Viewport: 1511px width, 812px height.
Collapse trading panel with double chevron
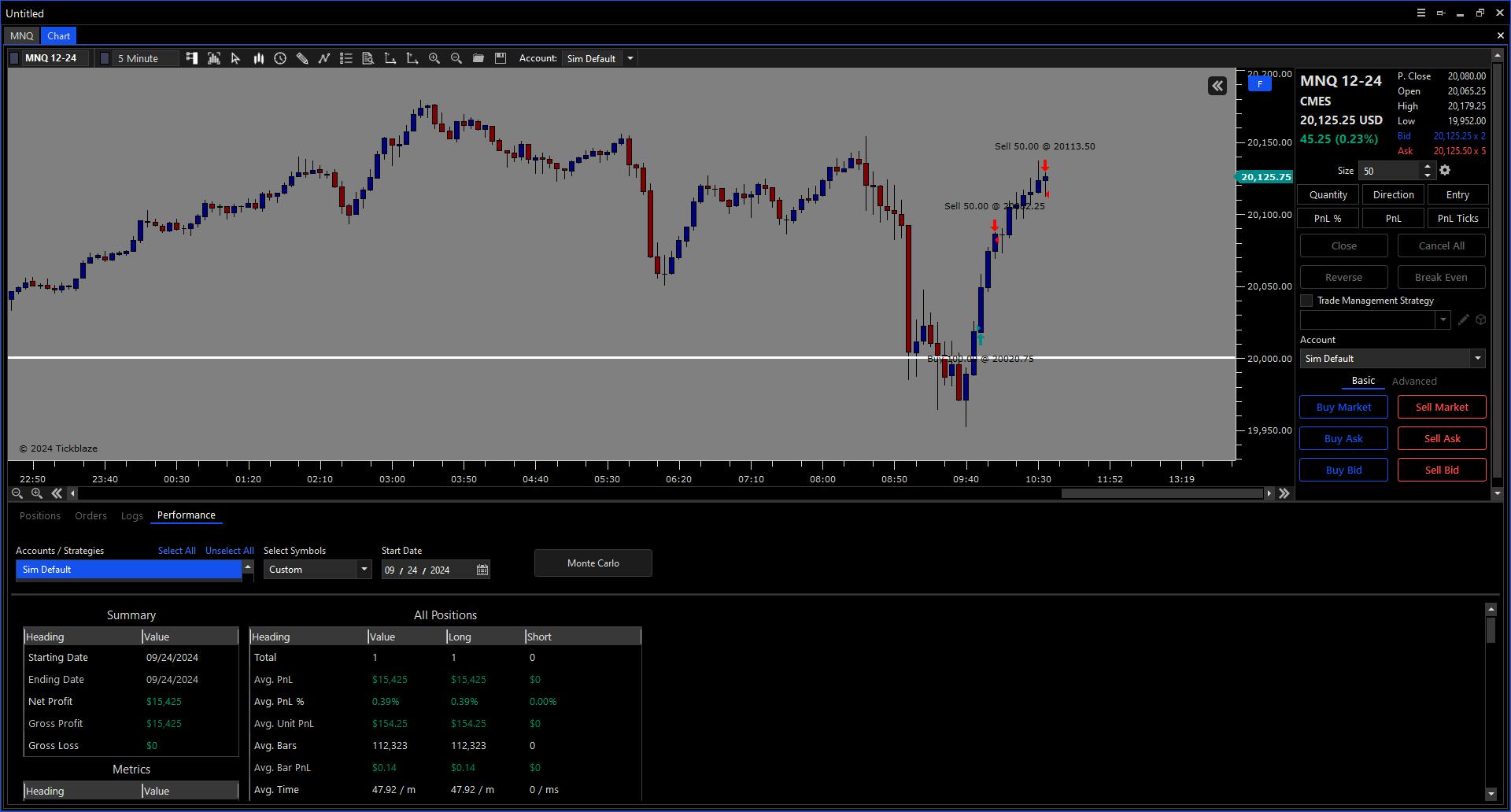pyautogui.click(x=1217, y=86)
